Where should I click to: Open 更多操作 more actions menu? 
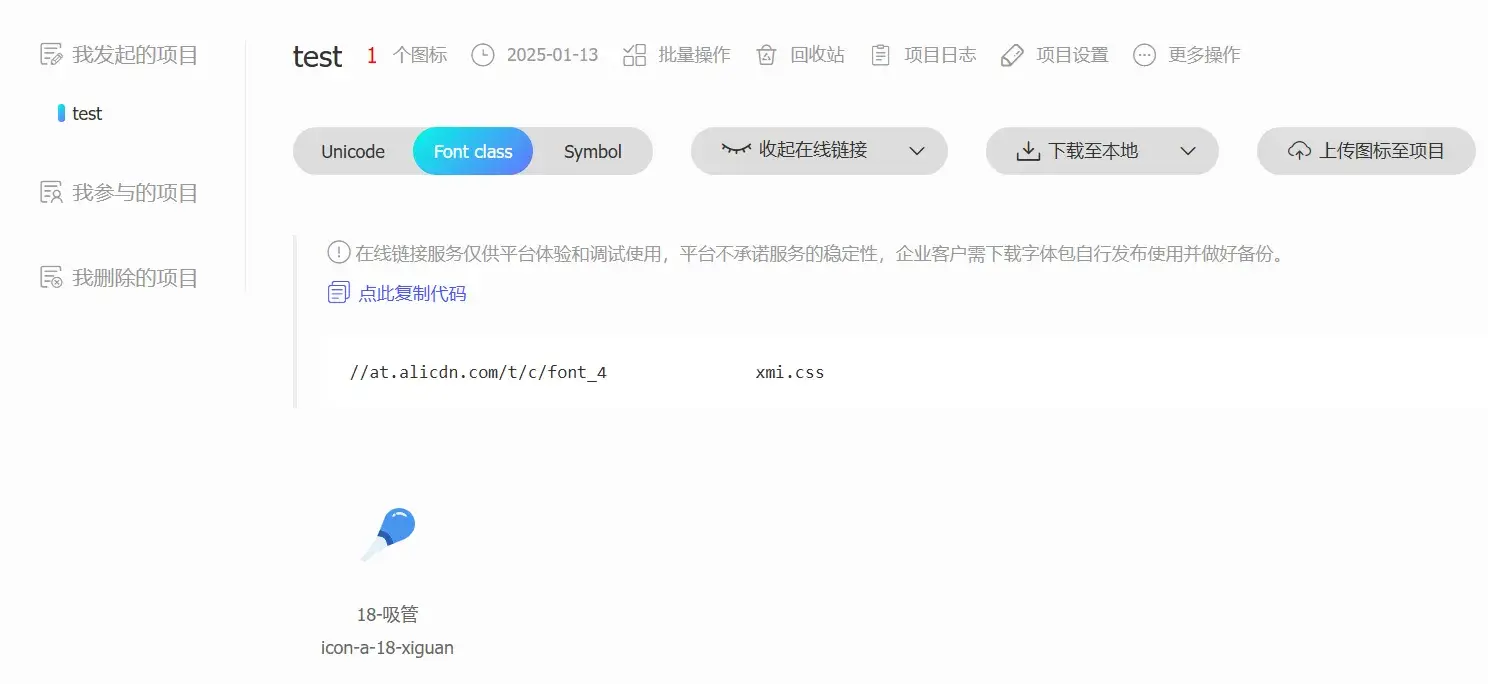[1204, 55]
